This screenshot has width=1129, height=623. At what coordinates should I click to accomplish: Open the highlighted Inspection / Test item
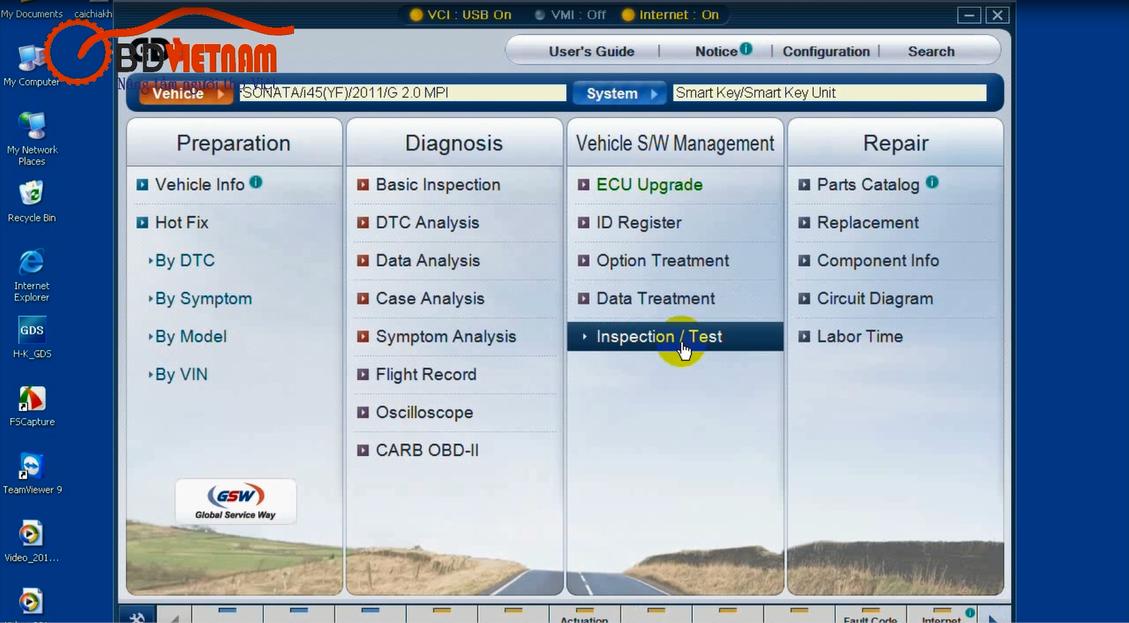[675, 336]
